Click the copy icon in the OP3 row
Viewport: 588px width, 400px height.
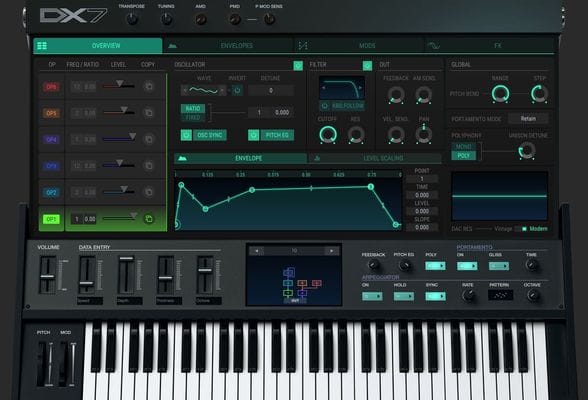click(149, 165)
